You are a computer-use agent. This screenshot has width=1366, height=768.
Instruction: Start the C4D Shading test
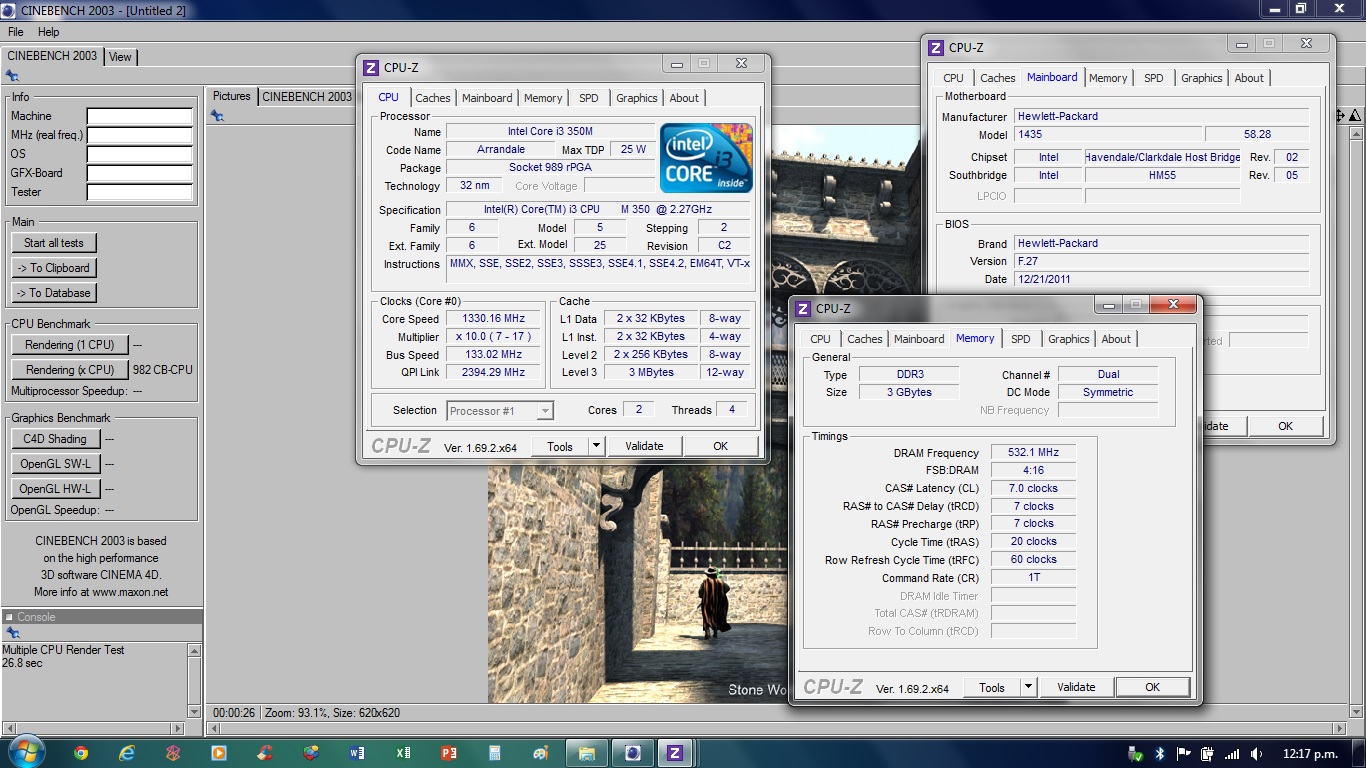(x=55, y=439)
